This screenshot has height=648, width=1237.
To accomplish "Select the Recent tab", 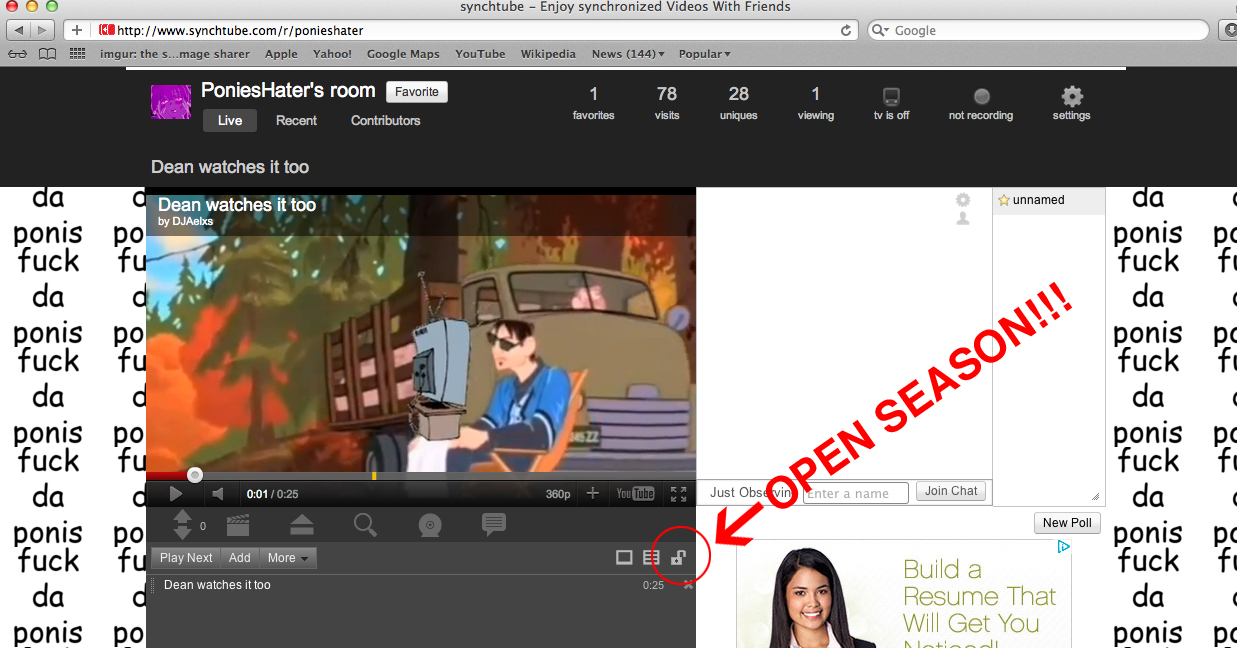I will (296, 120).
